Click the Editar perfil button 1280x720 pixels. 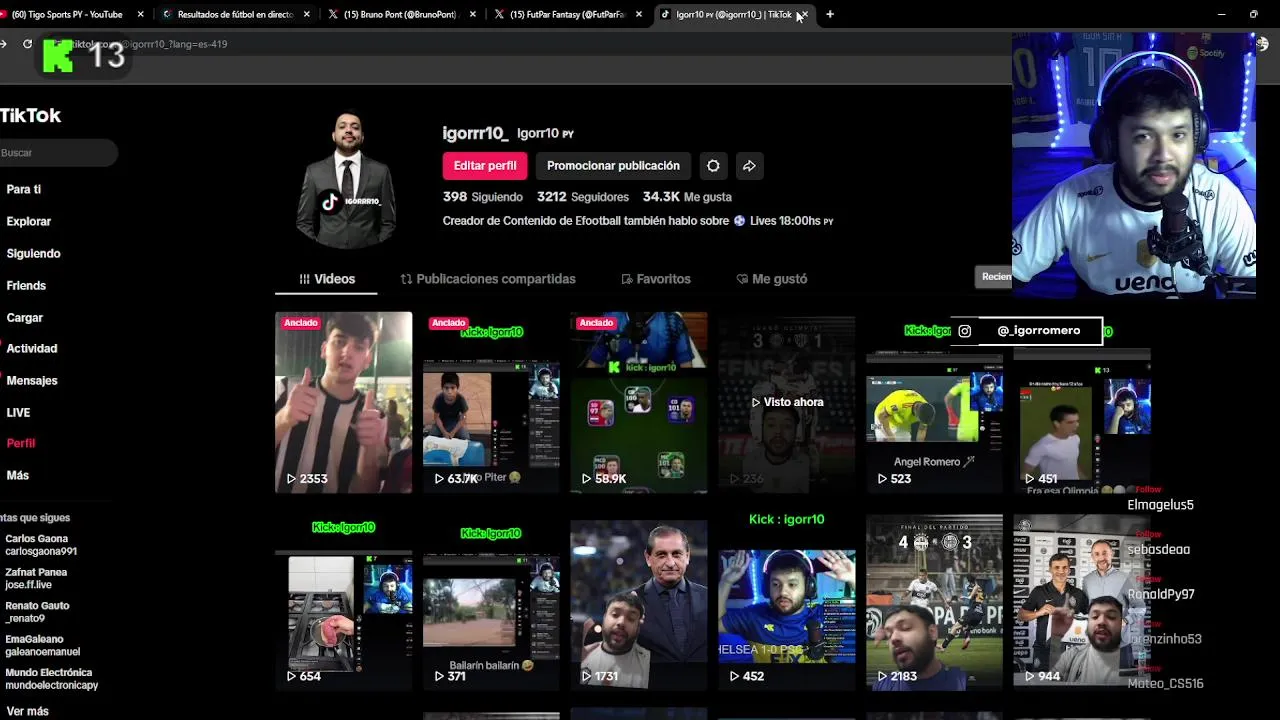485,166
